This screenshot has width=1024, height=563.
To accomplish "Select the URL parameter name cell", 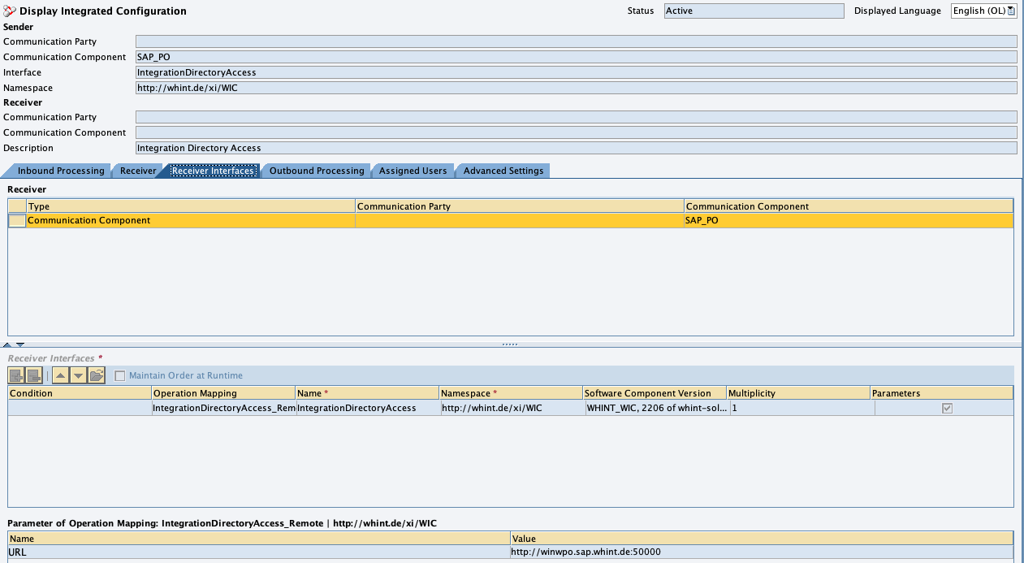I will point(259,553).
